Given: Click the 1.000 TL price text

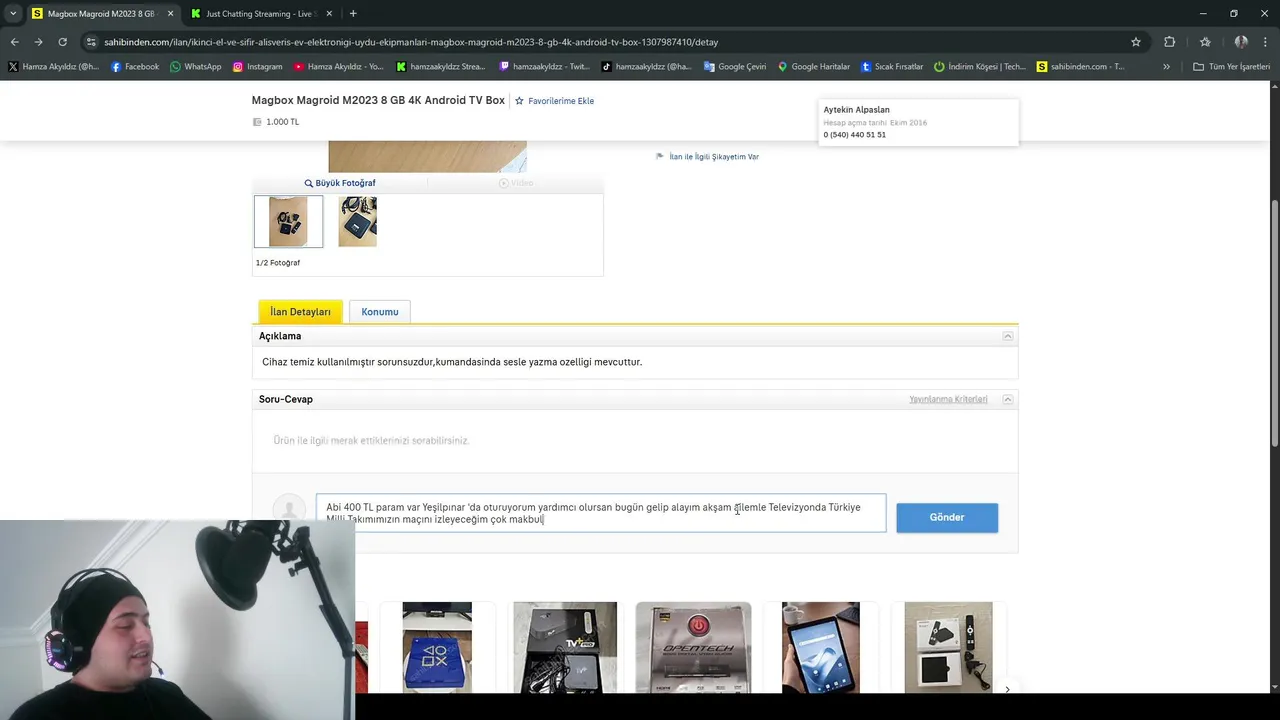Looking at the screenshot, I should click(282, 122).
